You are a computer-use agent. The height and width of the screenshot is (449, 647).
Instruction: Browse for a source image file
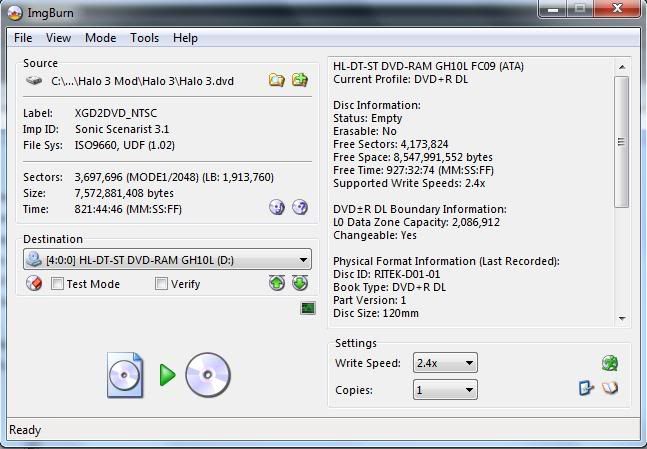coord(276,80)
